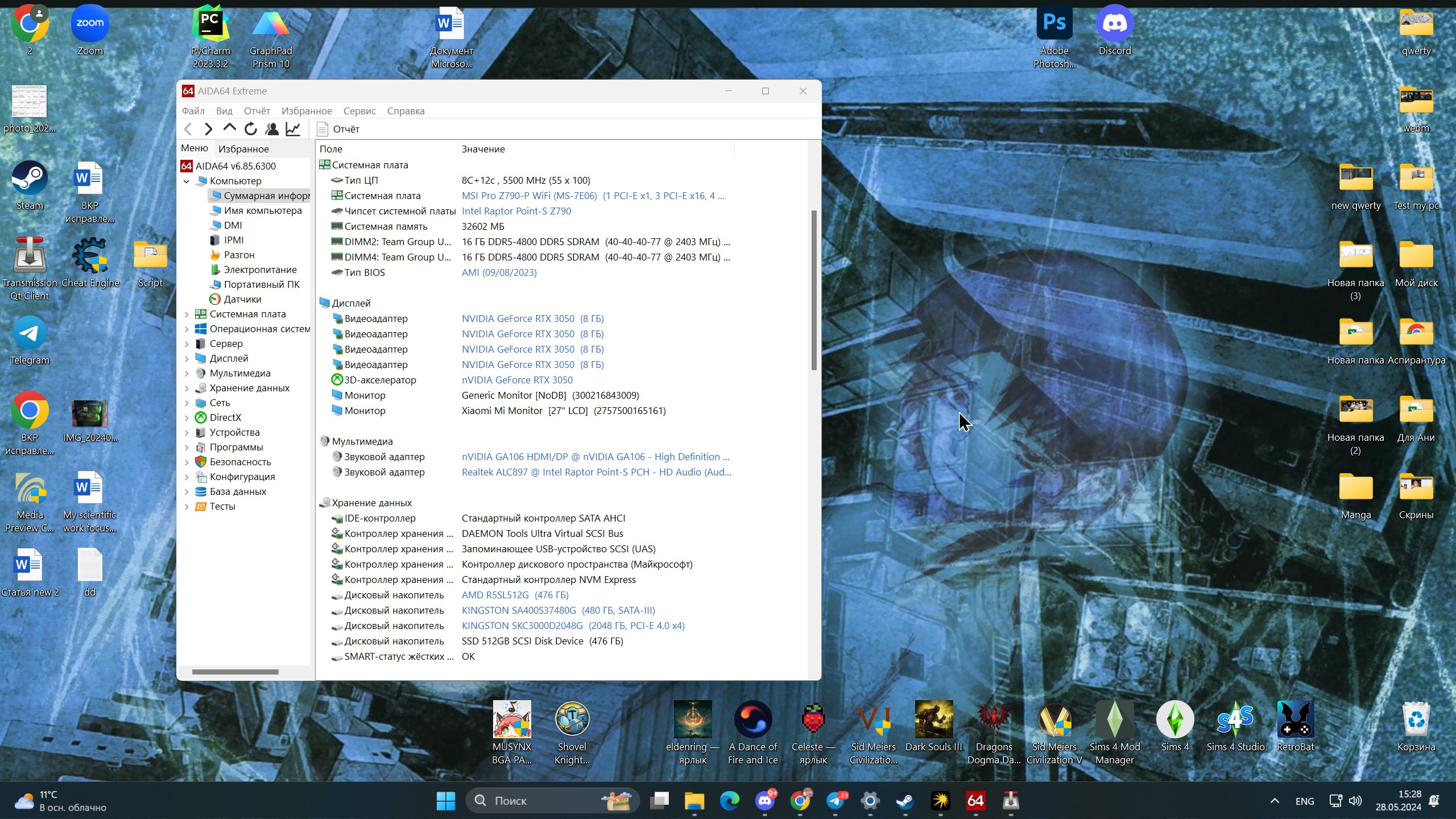Open the user icon in AIDA64 toolbar
This screenshot has height=819, width=1456.
click(272, 129)
